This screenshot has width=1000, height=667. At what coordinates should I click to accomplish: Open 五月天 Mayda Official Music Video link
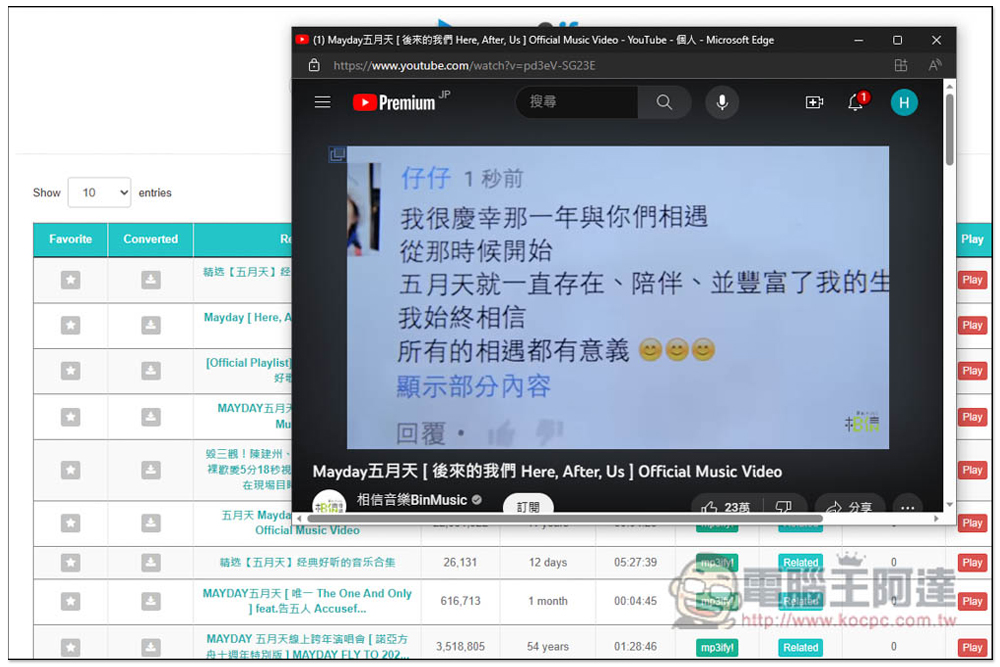(x=290, y=523)
